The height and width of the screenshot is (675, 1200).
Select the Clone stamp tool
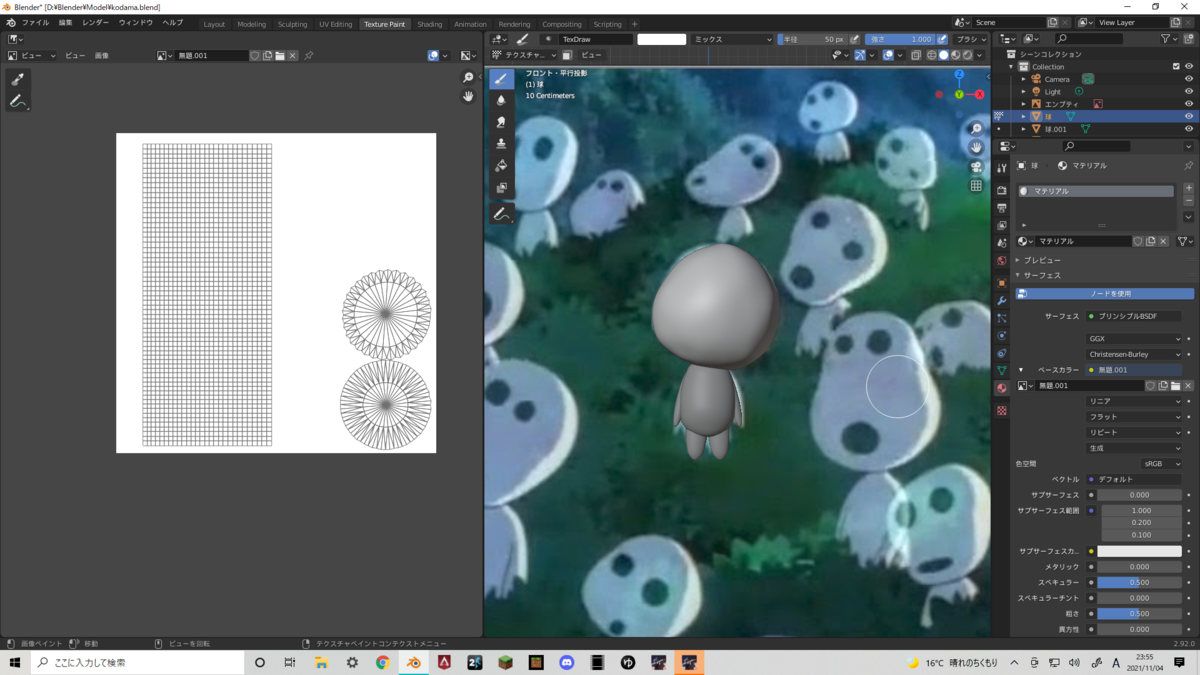[501, 144]
